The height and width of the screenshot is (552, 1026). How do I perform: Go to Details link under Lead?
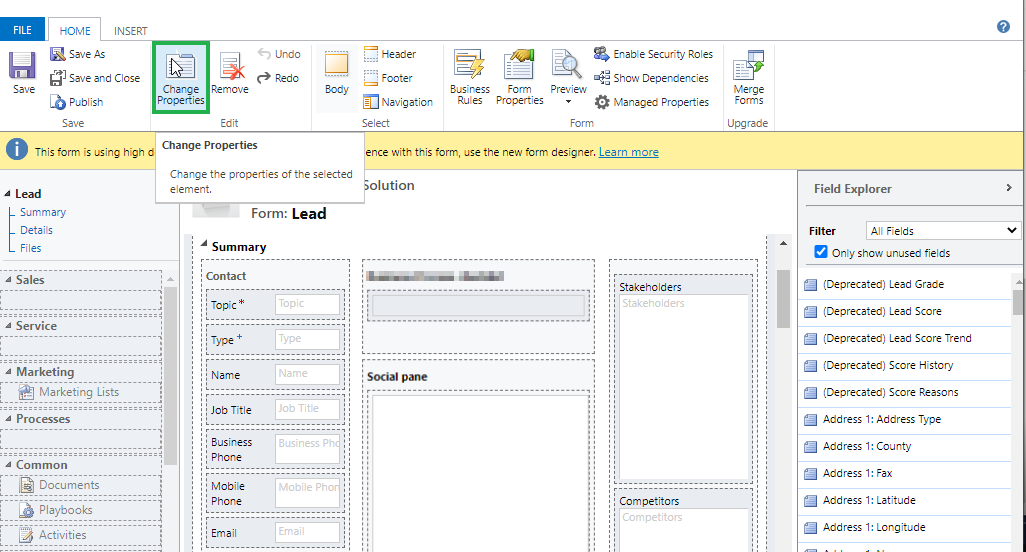click(36, 230)
